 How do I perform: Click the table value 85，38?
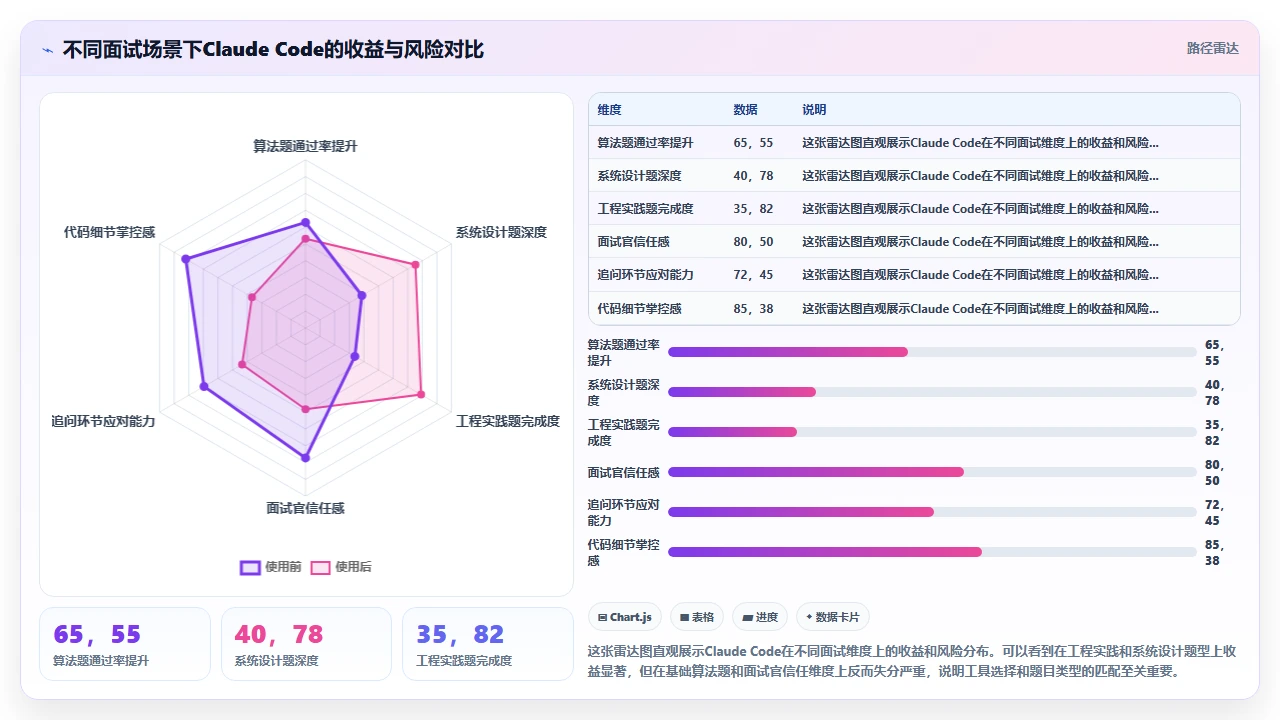tap(753, 308)
